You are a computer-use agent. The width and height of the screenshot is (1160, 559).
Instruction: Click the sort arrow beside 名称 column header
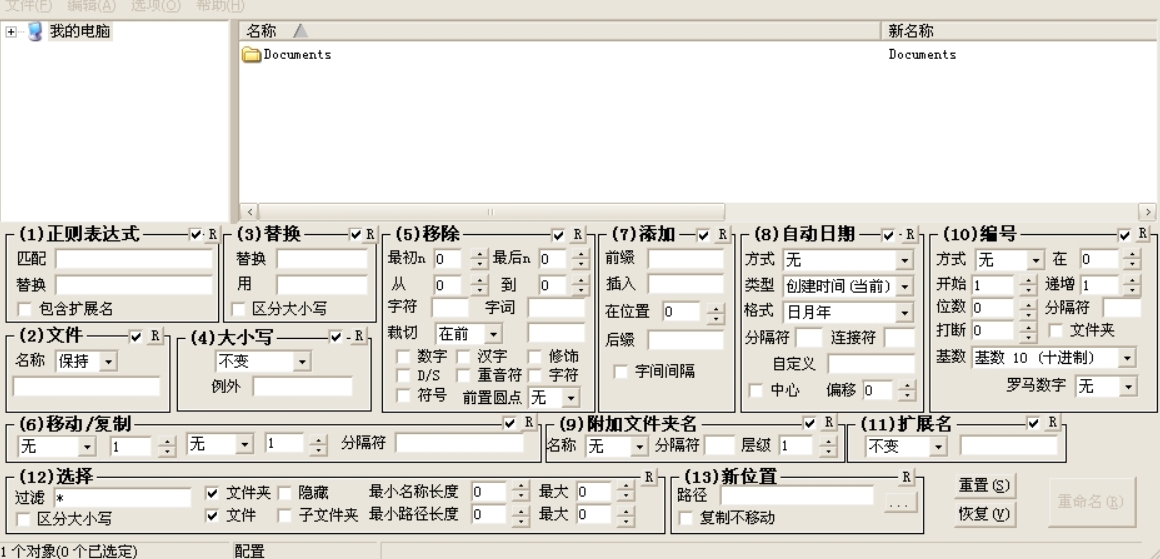(x=300, y=30)
